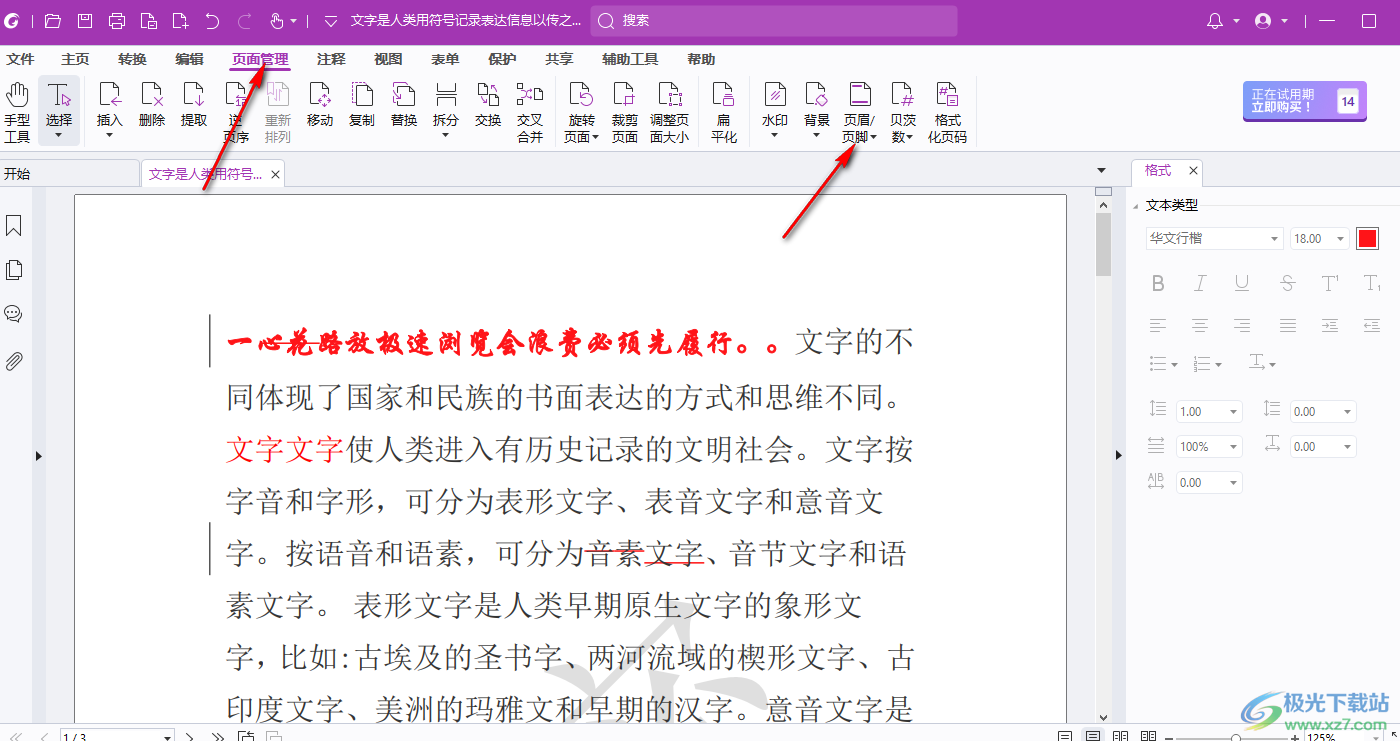Open the Comments side panel
The image size is (1400, 741).
14,314
